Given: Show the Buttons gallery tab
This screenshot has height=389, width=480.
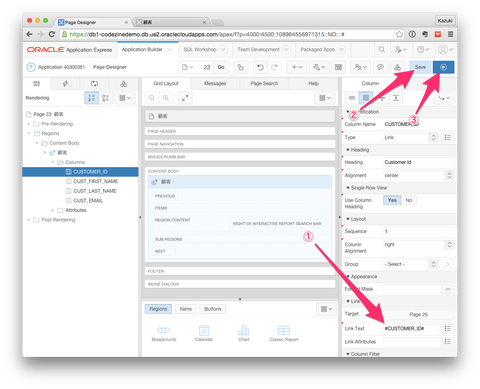Looking at the screenshot, I should 213,309.
